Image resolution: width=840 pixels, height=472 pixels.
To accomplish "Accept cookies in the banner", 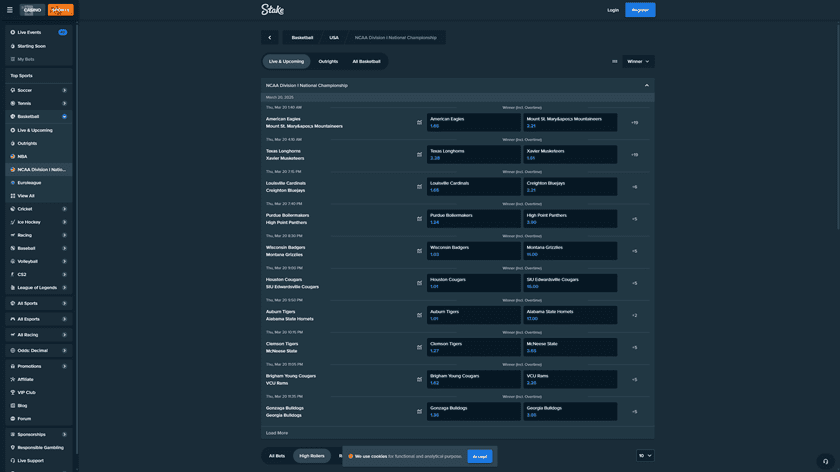I will point(479,456).
